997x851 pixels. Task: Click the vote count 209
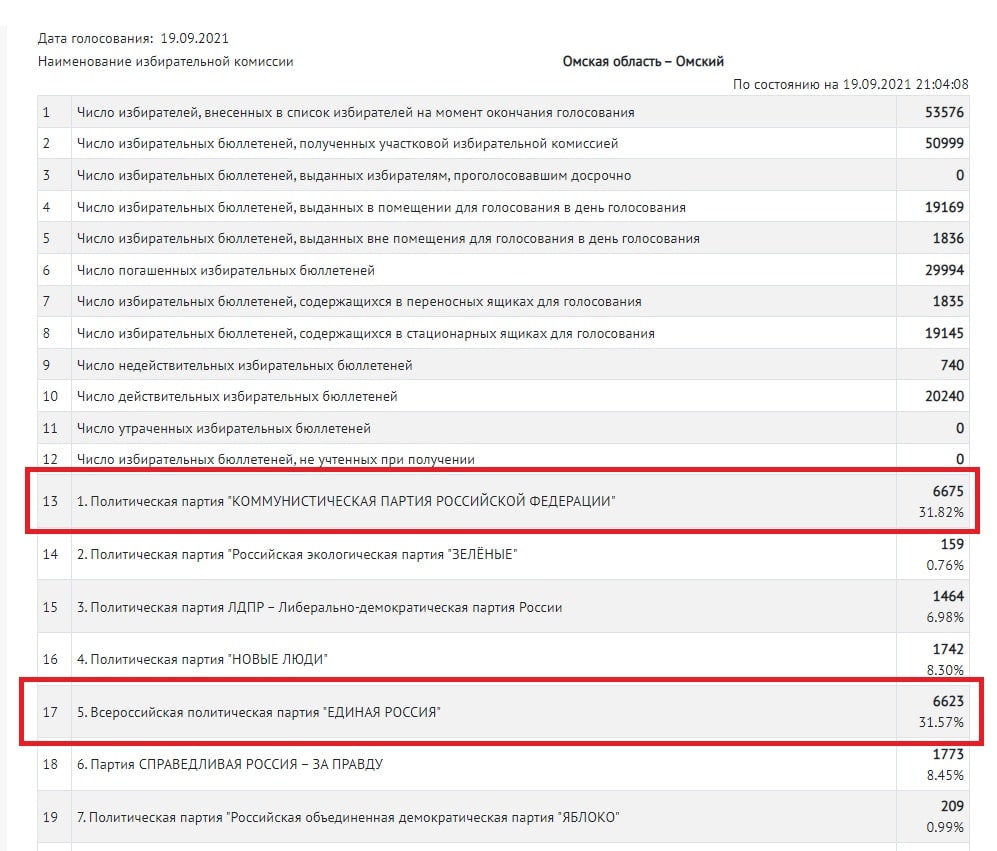[x=952, y=806]
